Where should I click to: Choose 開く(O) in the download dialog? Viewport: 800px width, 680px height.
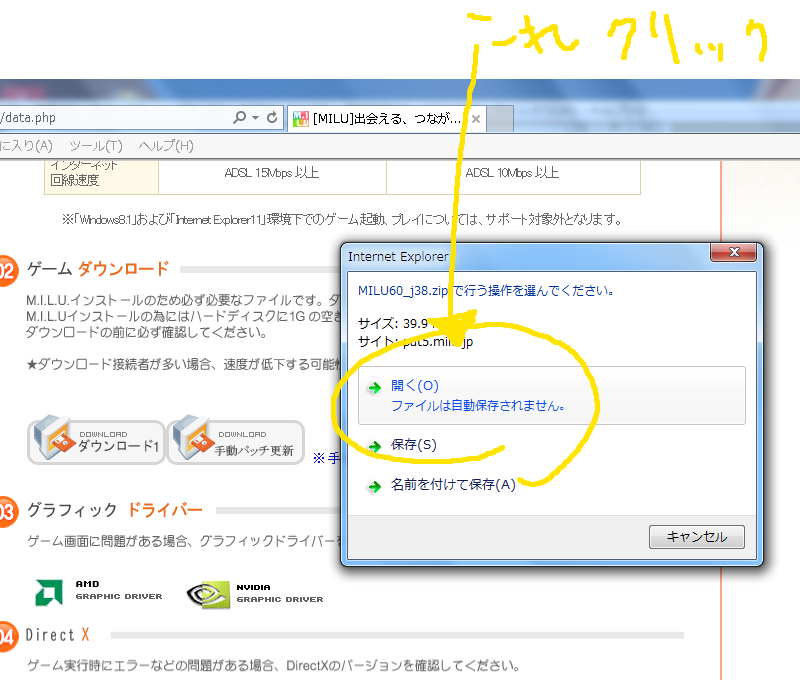pyautogui.click(x=552, y=395)
